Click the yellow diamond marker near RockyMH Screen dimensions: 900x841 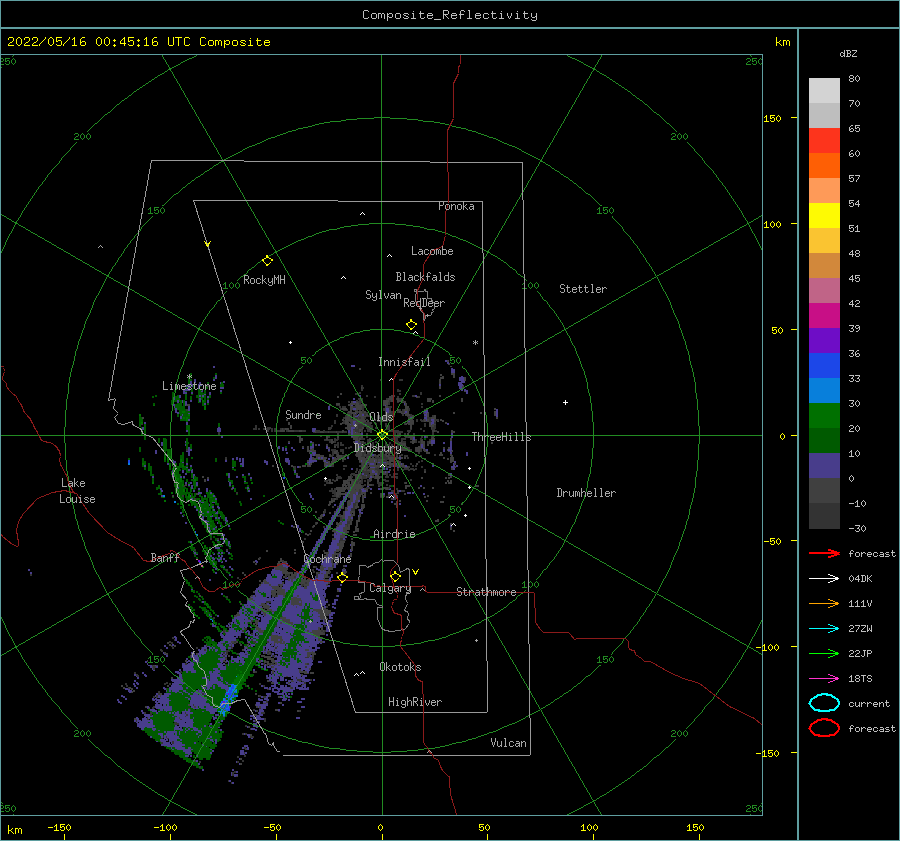point(267,261)
